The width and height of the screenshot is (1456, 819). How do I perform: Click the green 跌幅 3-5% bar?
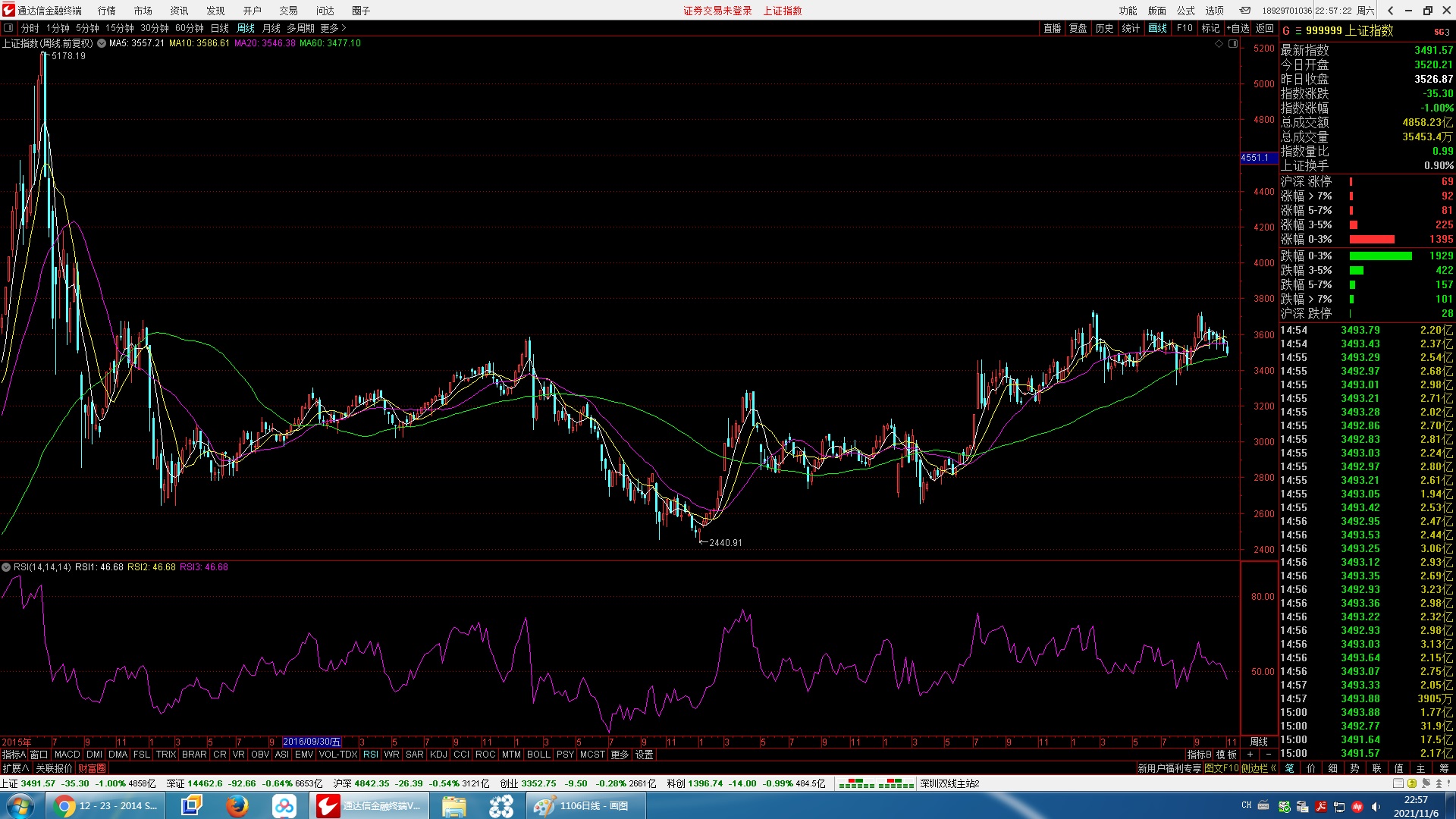pos(1356,271)
